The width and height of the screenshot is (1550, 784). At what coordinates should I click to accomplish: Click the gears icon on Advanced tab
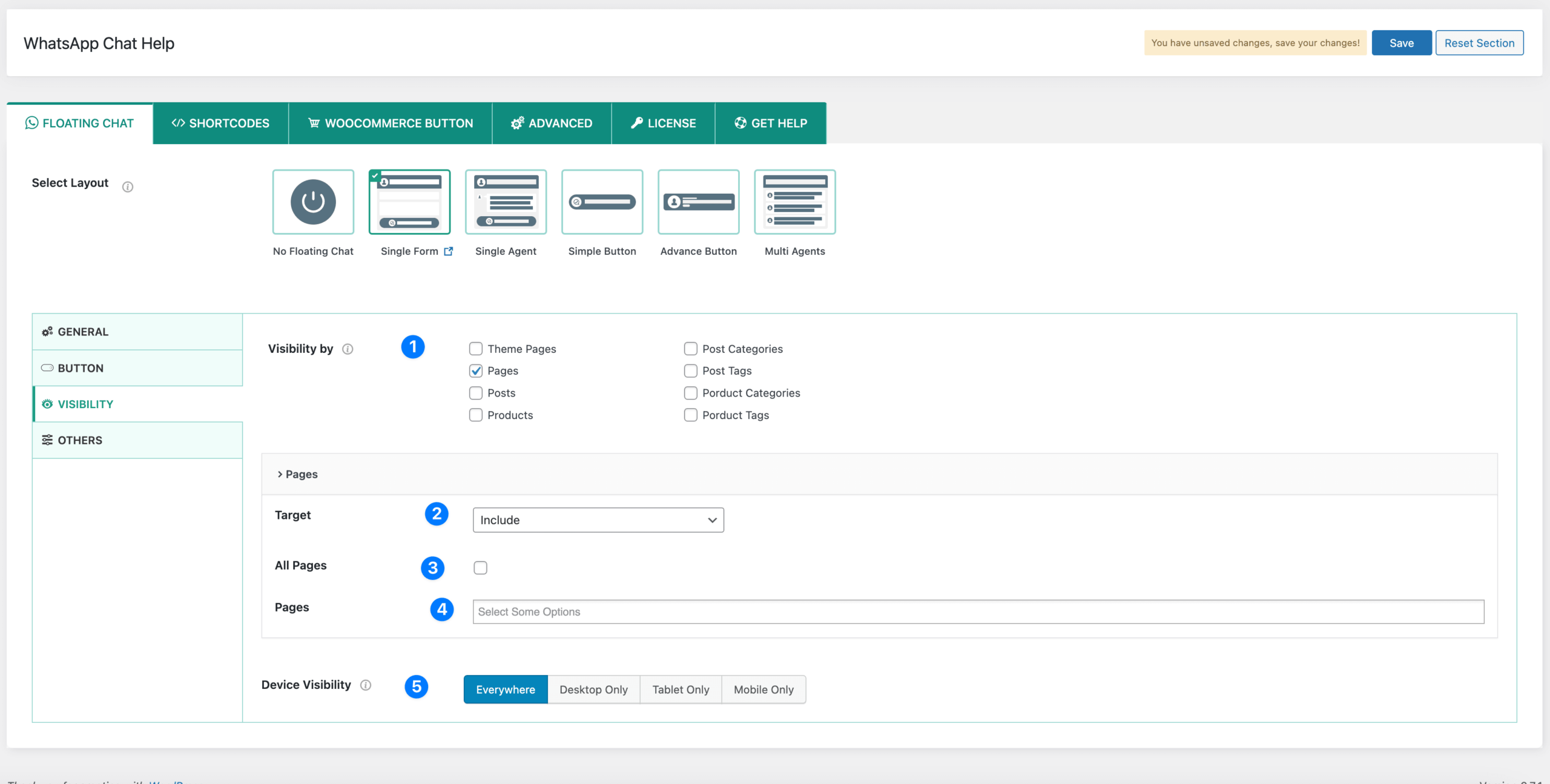tap(517, 123)
